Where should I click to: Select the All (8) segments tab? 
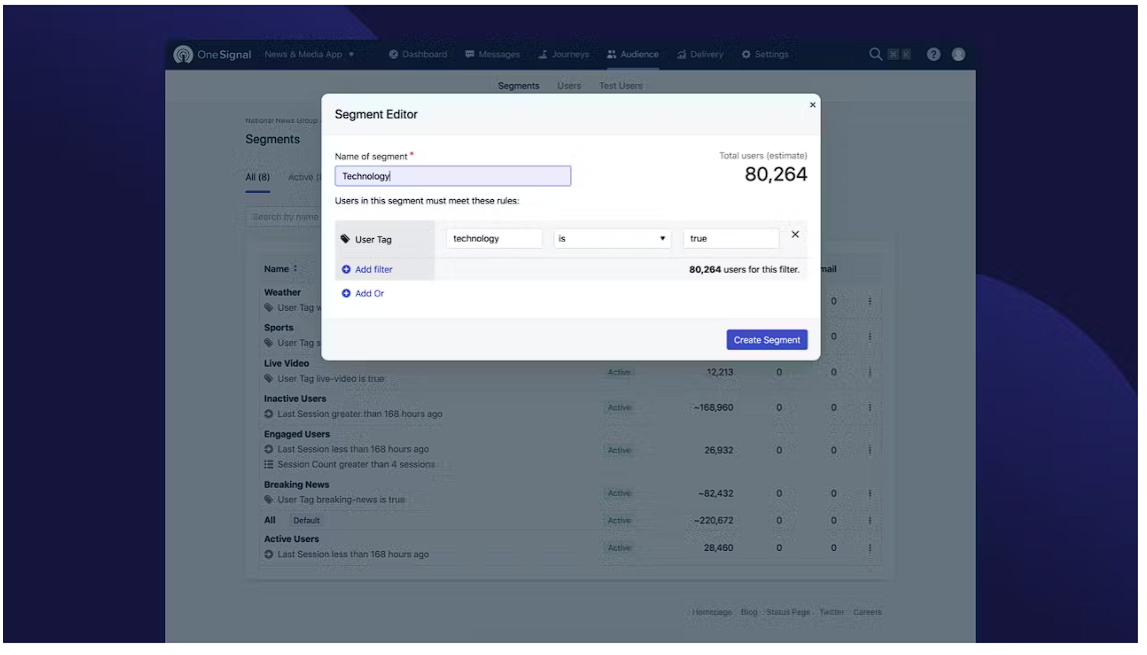(x=258, y=178)
